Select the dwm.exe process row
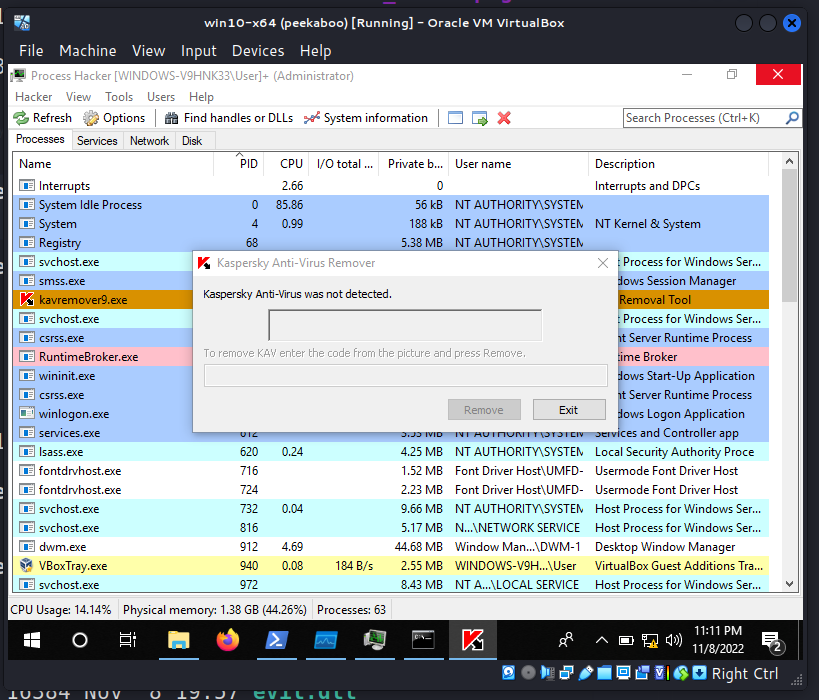819x700 pixels. click(391, 547)
